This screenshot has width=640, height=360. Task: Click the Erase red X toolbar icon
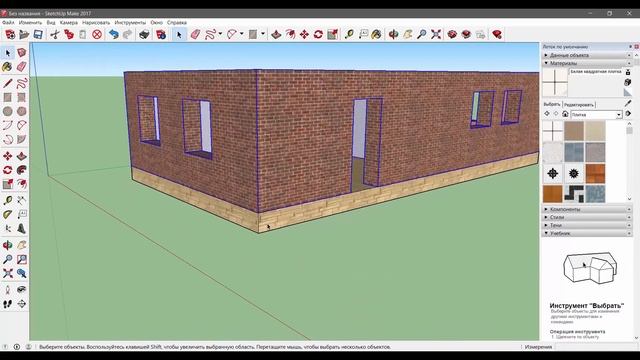[97, 34]
